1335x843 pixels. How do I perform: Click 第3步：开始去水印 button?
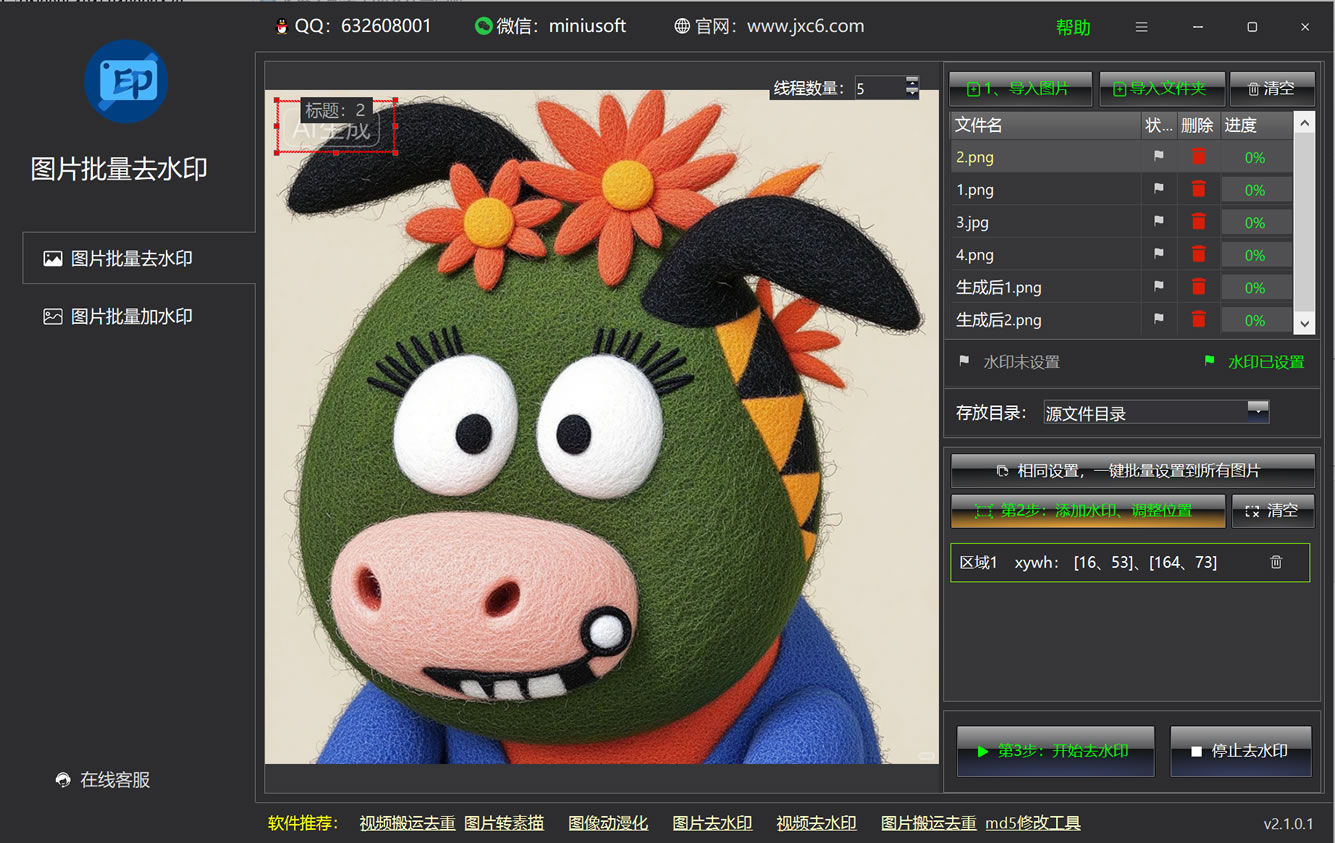coord(1055,751)
